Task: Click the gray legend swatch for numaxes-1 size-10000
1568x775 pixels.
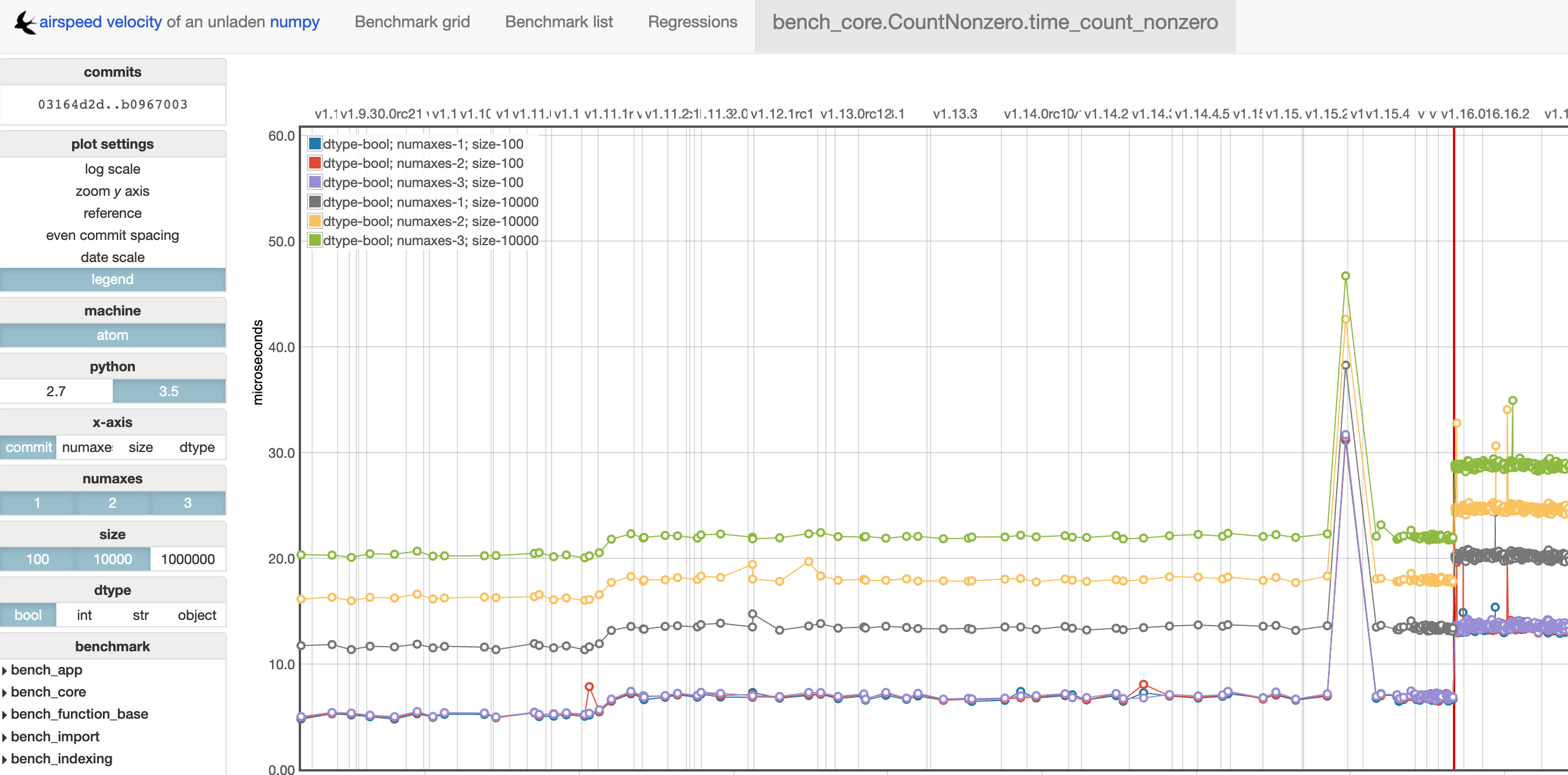Action: point(314,202)
